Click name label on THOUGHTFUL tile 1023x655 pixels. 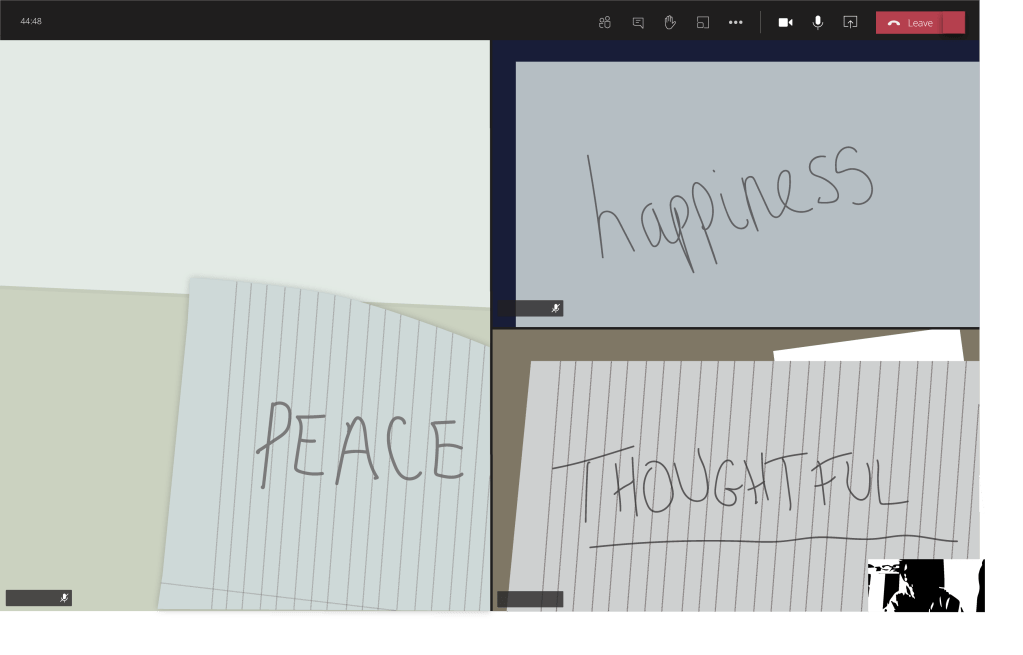[530, 599]
